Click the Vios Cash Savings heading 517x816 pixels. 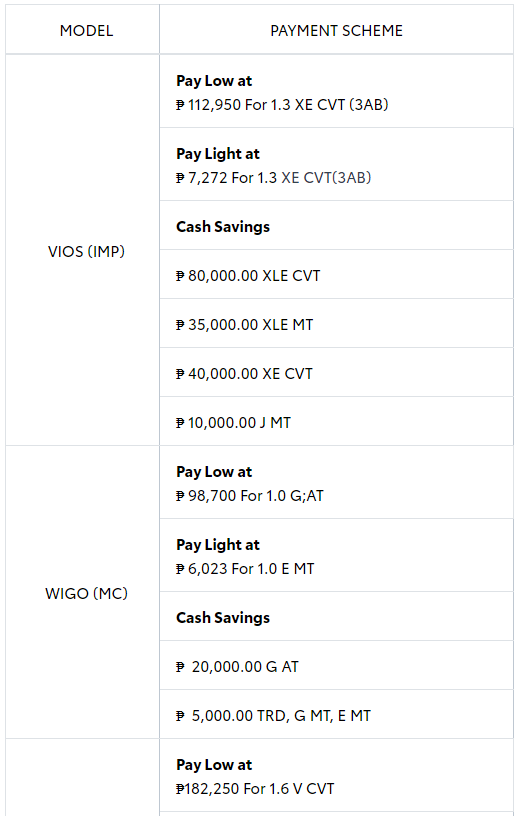coord(223,226)
